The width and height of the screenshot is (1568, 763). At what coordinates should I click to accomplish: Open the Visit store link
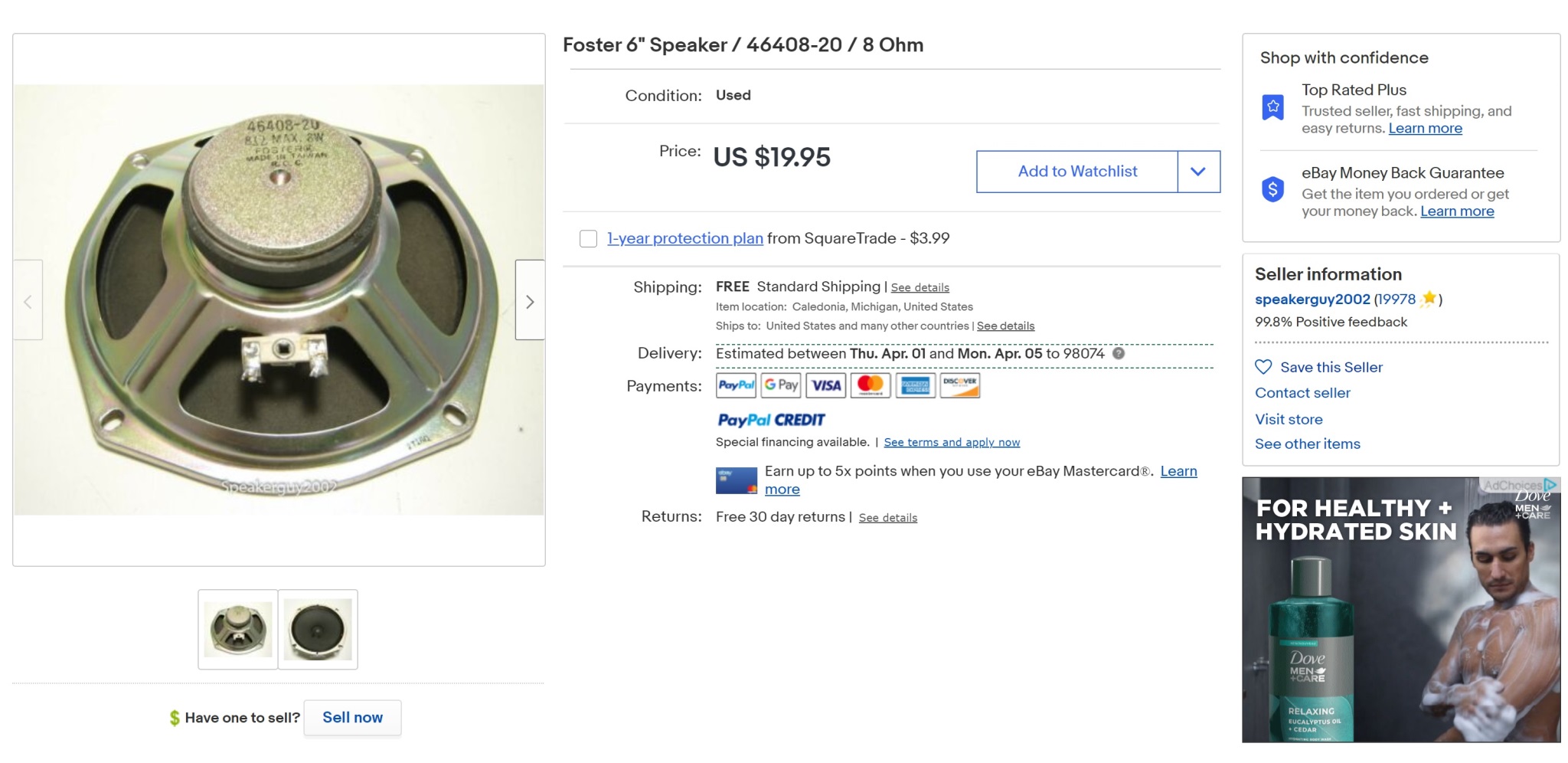point(1289,419)
